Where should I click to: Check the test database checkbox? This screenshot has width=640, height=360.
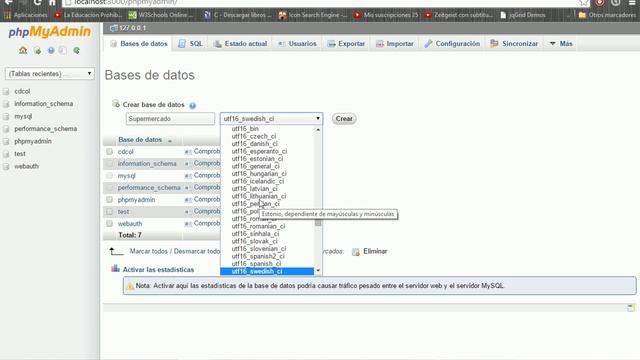109,211
